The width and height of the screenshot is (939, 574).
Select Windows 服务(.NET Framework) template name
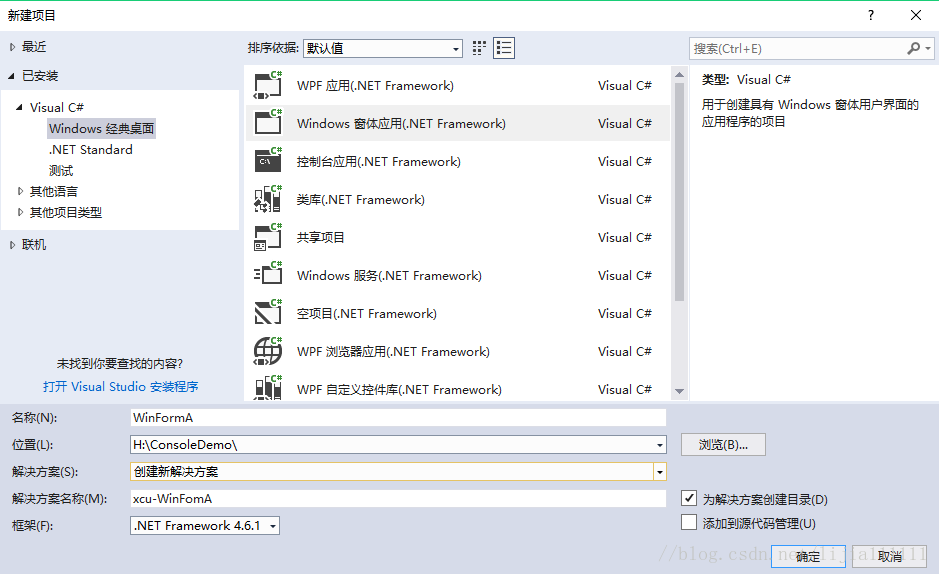(389, 275)
